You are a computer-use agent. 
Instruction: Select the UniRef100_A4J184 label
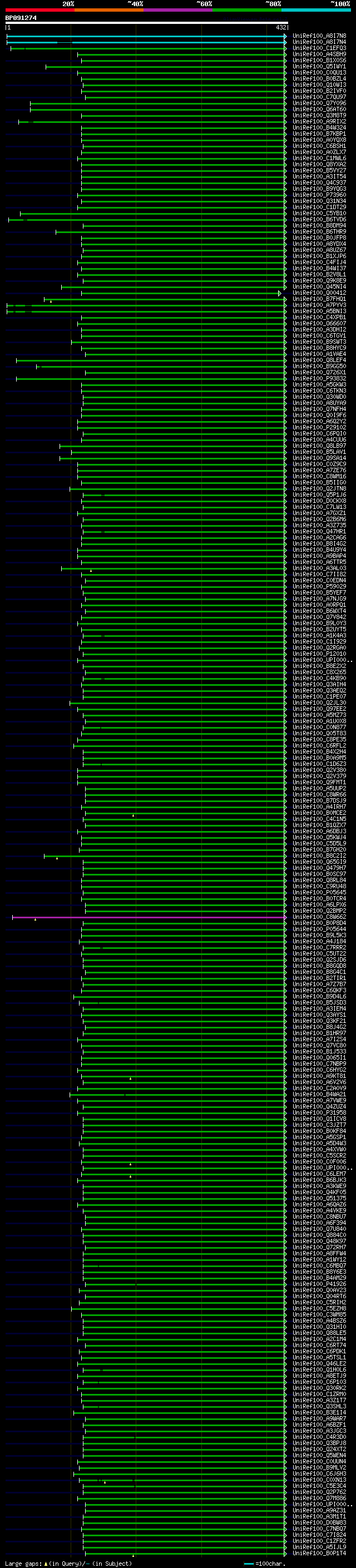pyautogui.click(x=319, y=942)
